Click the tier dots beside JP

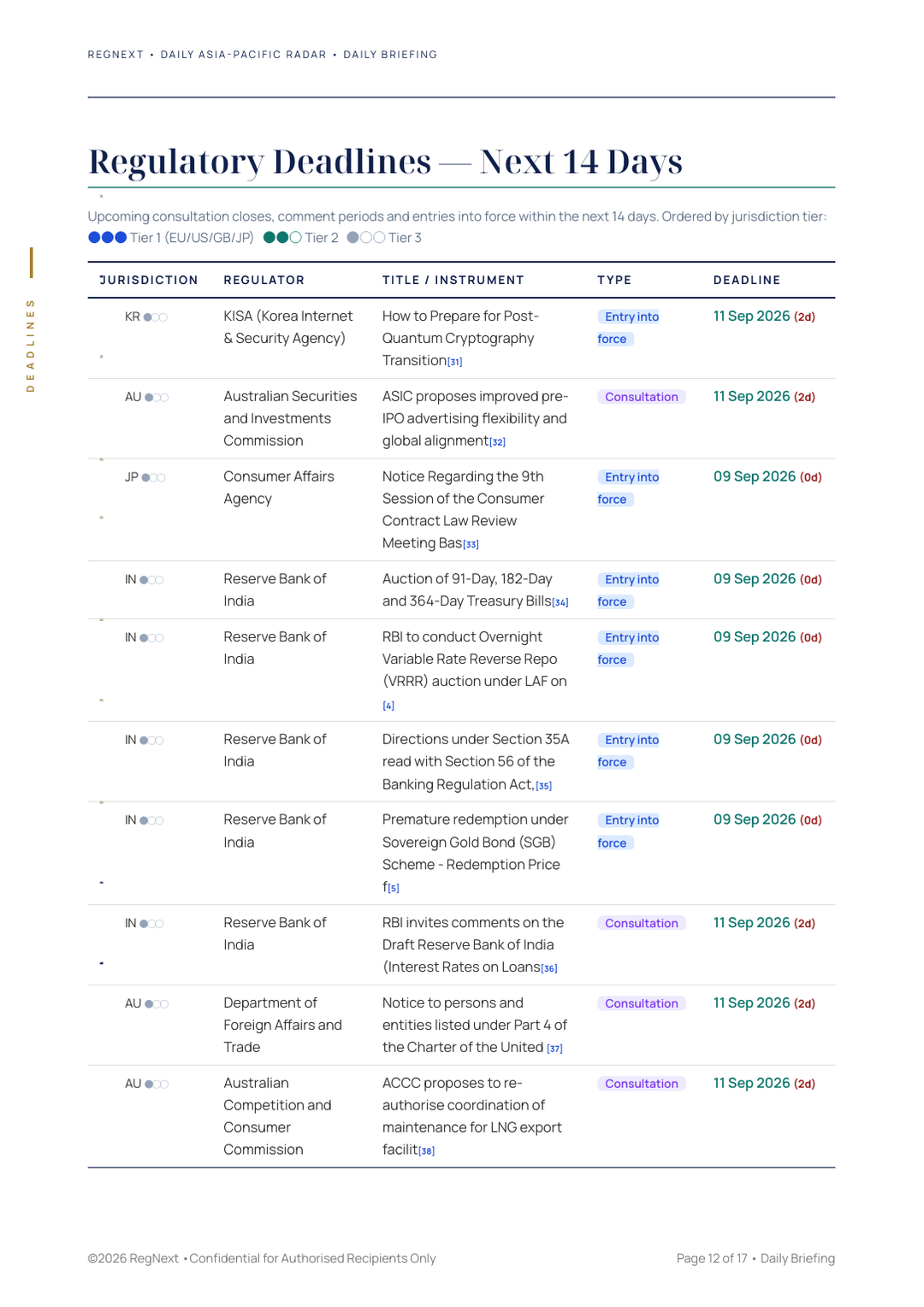pos(154,477)
